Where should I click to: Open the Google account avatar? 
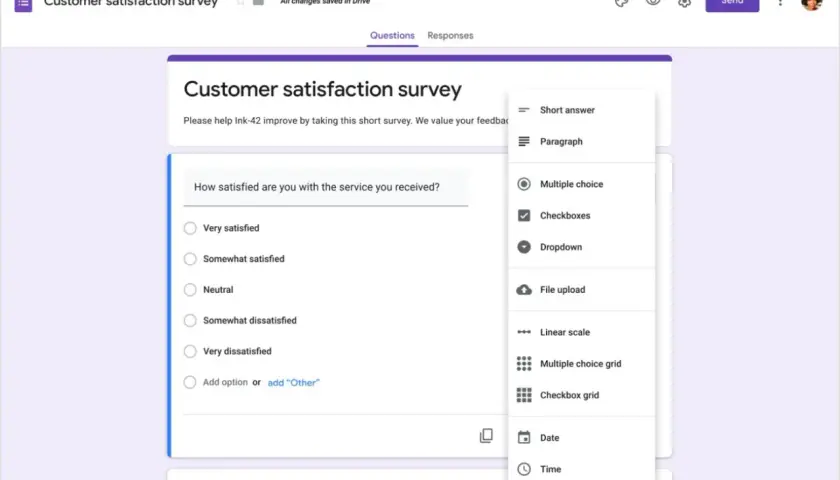812,4
